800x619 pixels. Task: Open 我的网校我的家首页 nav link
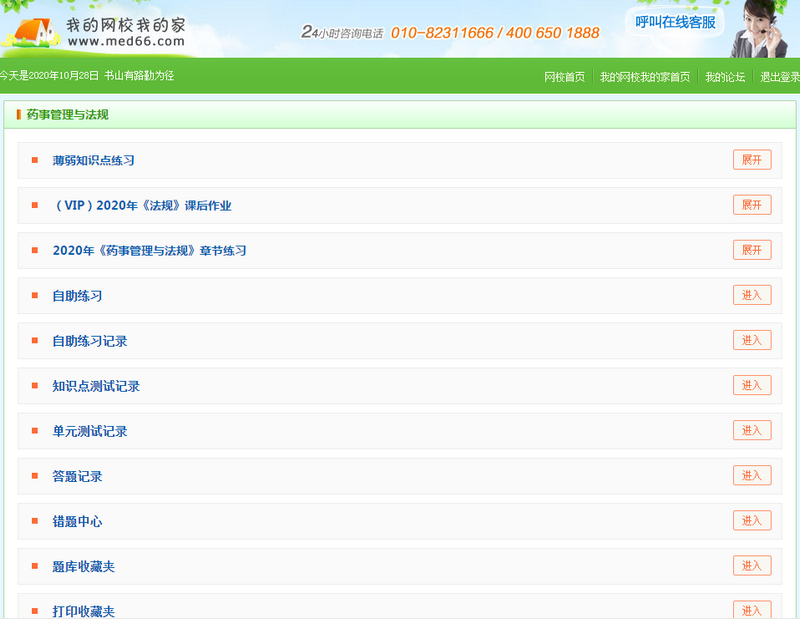point(644,77)
